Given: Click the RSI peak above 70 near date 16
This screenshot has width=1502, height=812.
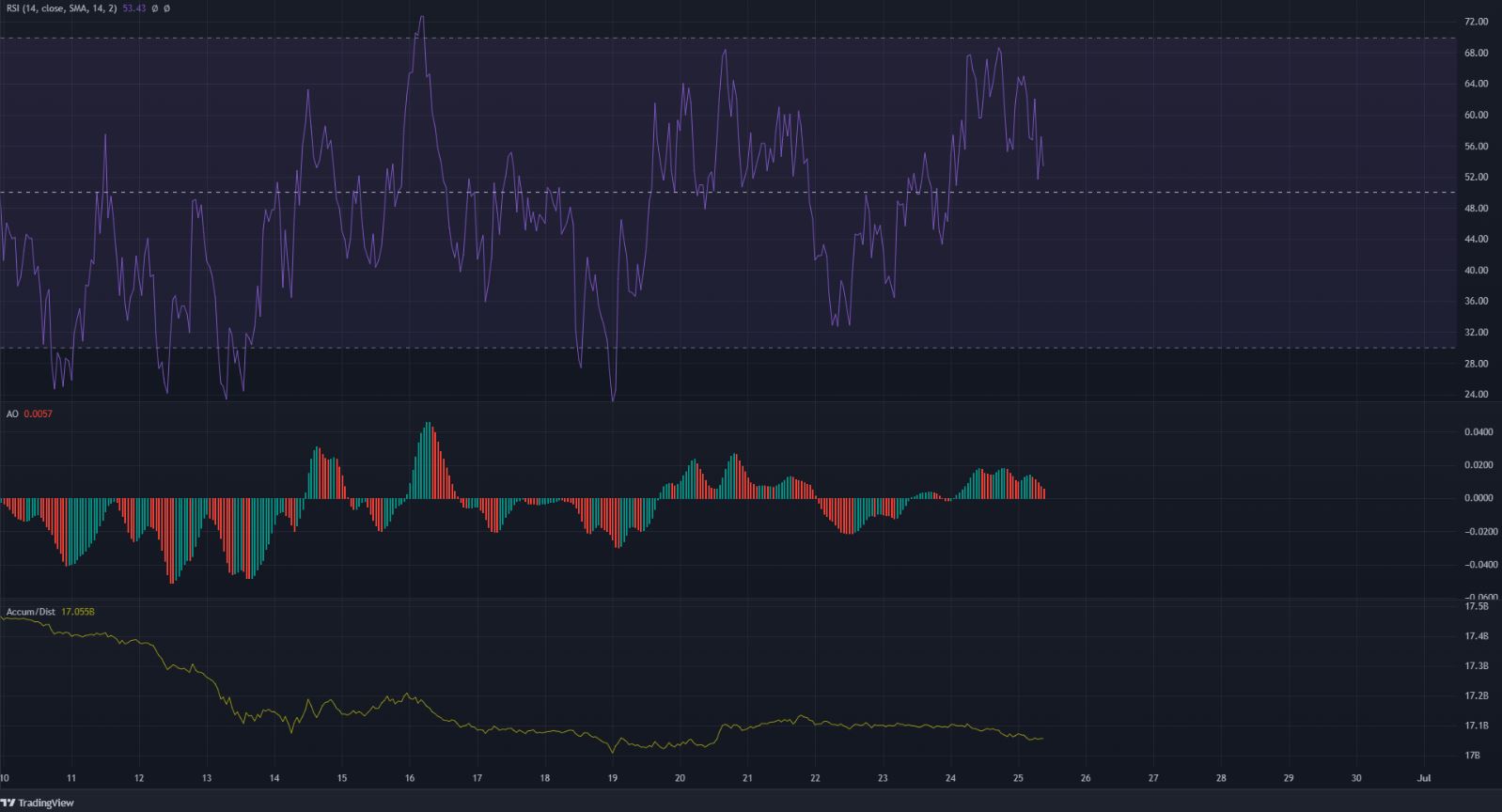Looking at the screenshot, I should [422, 17].
